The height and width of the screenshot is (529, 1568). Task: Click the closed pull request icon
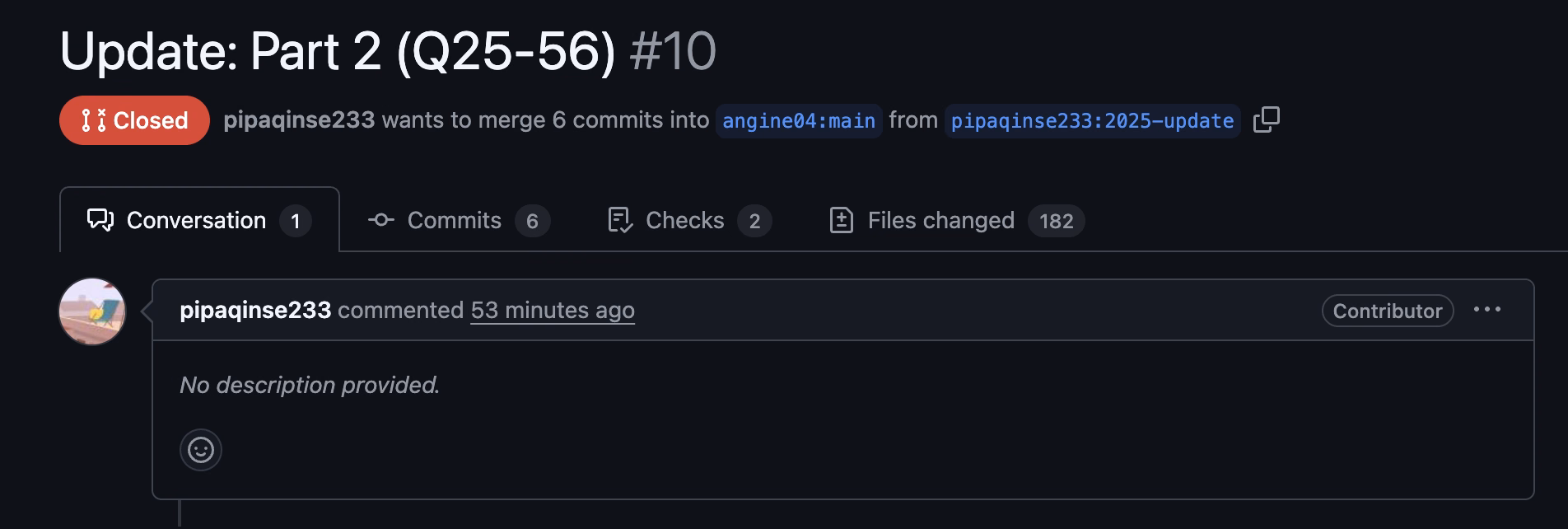point(93,120)
